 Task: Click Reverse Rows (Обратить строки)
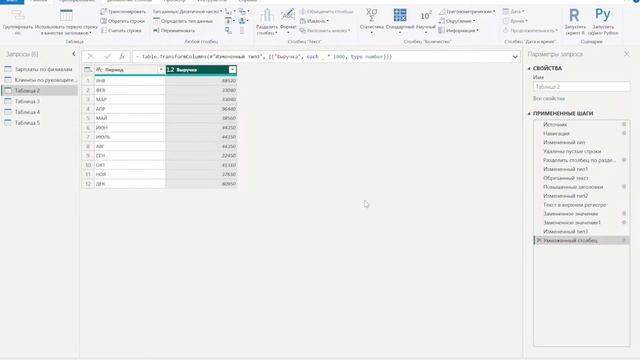point(123,21)
